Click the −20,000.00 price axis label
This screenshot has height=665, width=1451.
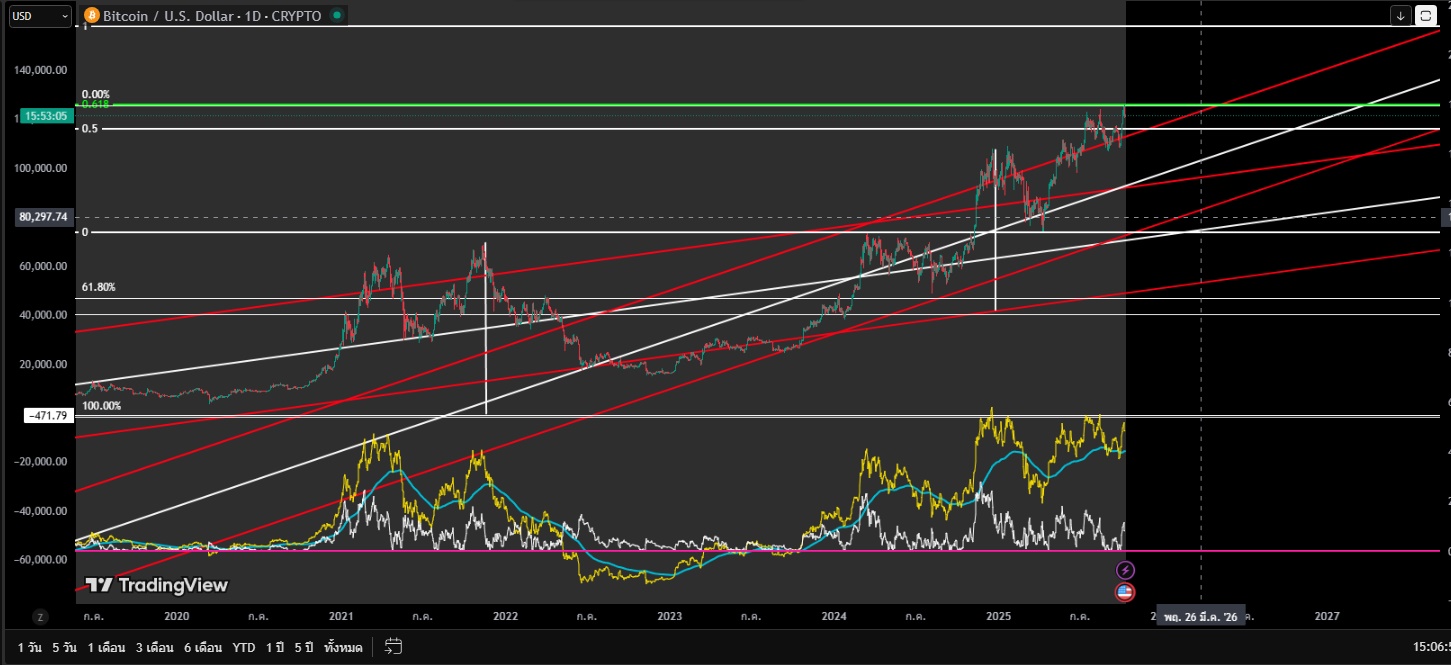click(x=41, y=462)
